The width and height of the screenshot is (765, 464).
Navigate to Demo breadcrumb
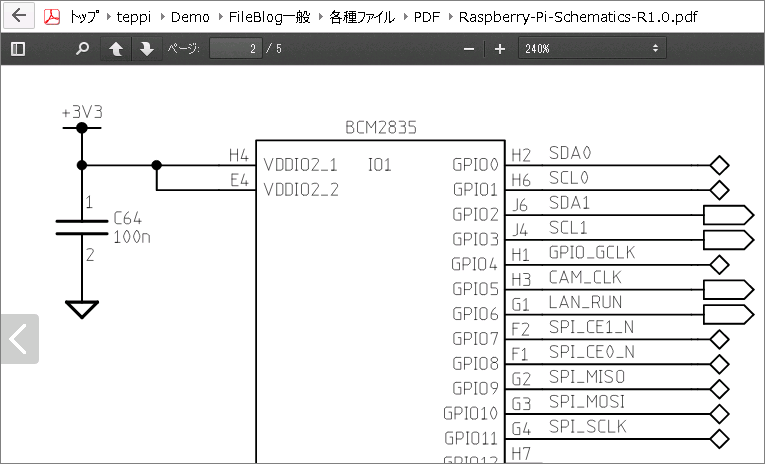click(190, 17)
